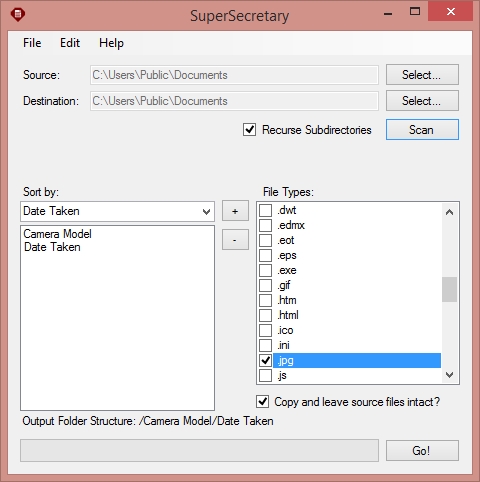Open the File menu
The height and width of the screenshot is (482, 480).
[32, 43]
